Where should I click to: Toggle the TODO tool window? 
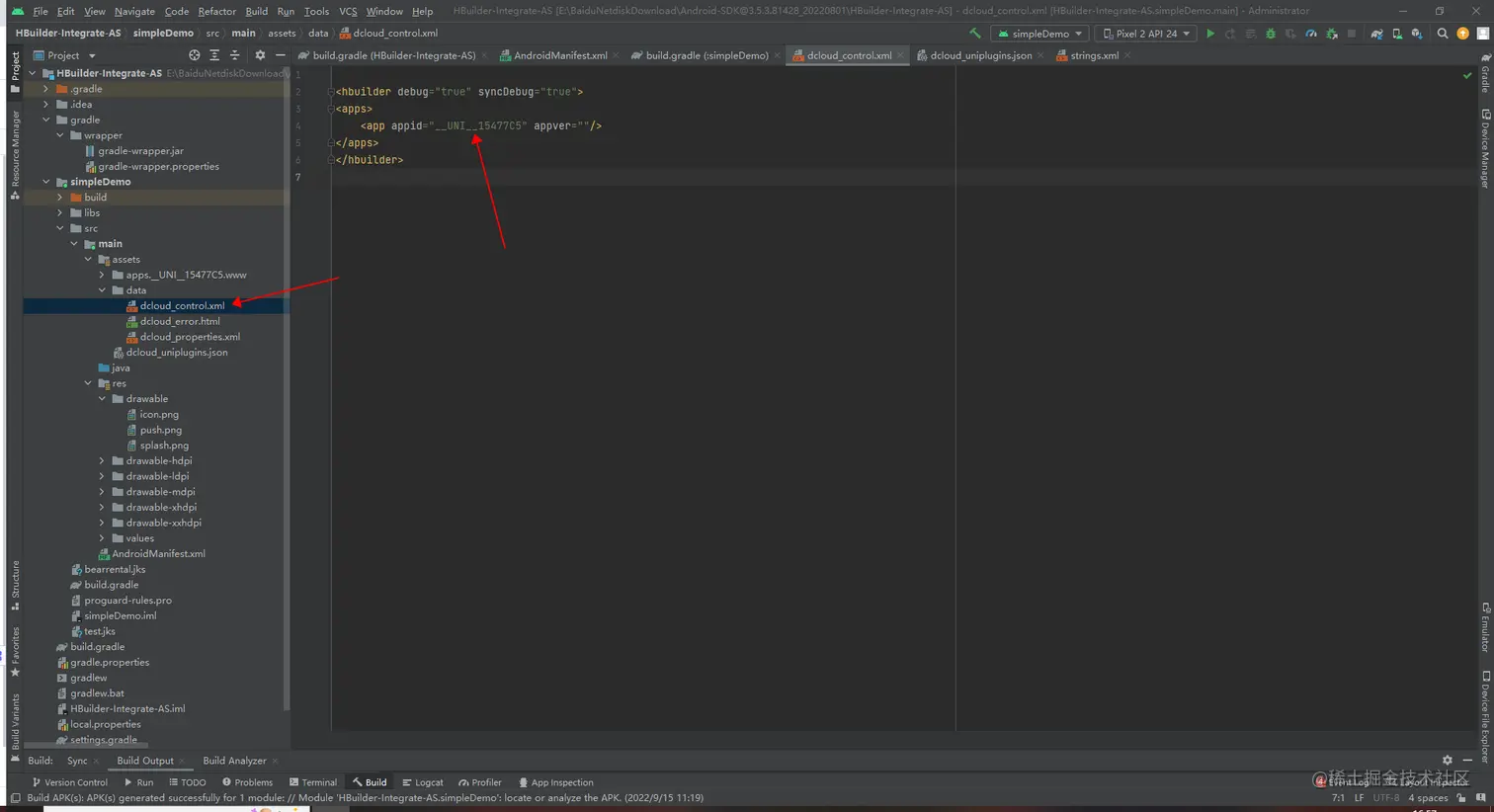(x=188, y=782)
